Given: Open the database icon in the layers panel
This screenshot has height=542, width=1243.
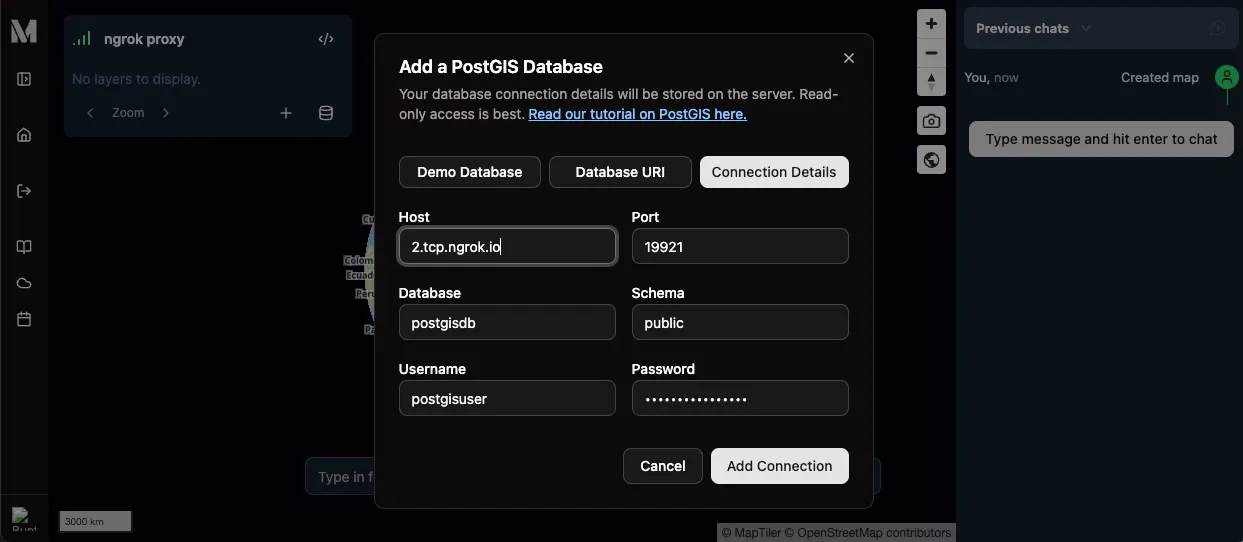Looking at the screenshot, I should (326, 113).
